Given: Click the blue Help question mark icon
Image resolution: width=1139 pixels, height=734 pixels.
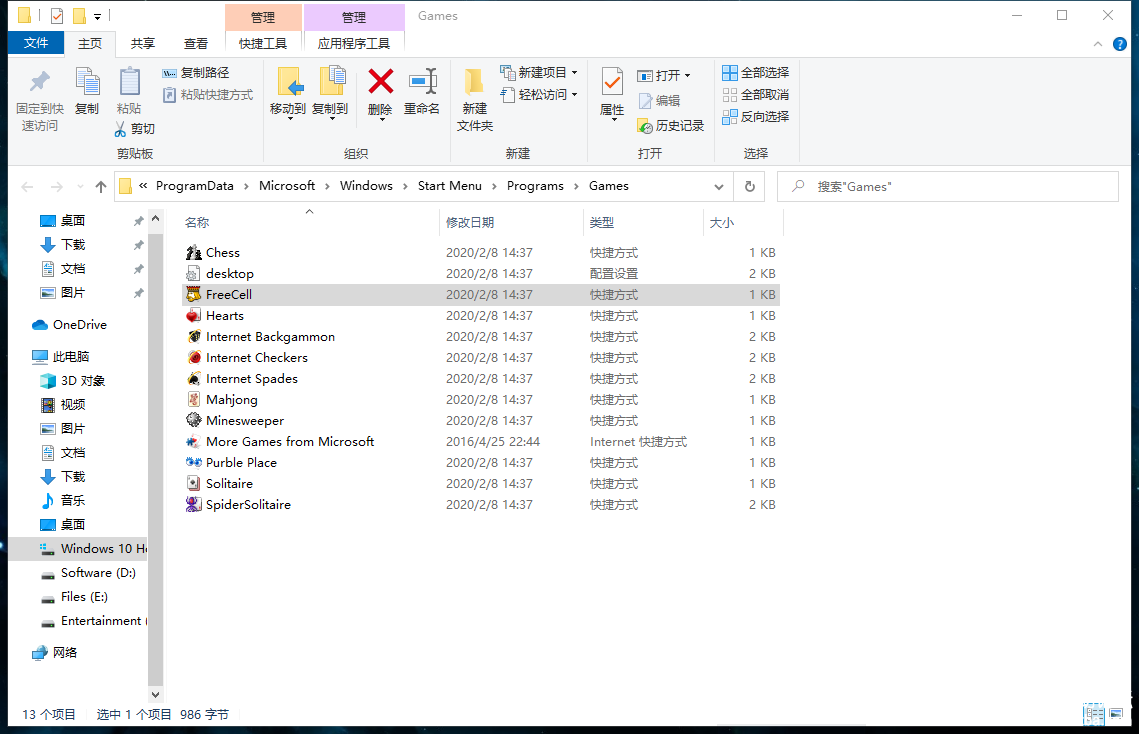Looking at the screenshot, I should 1120,44.
